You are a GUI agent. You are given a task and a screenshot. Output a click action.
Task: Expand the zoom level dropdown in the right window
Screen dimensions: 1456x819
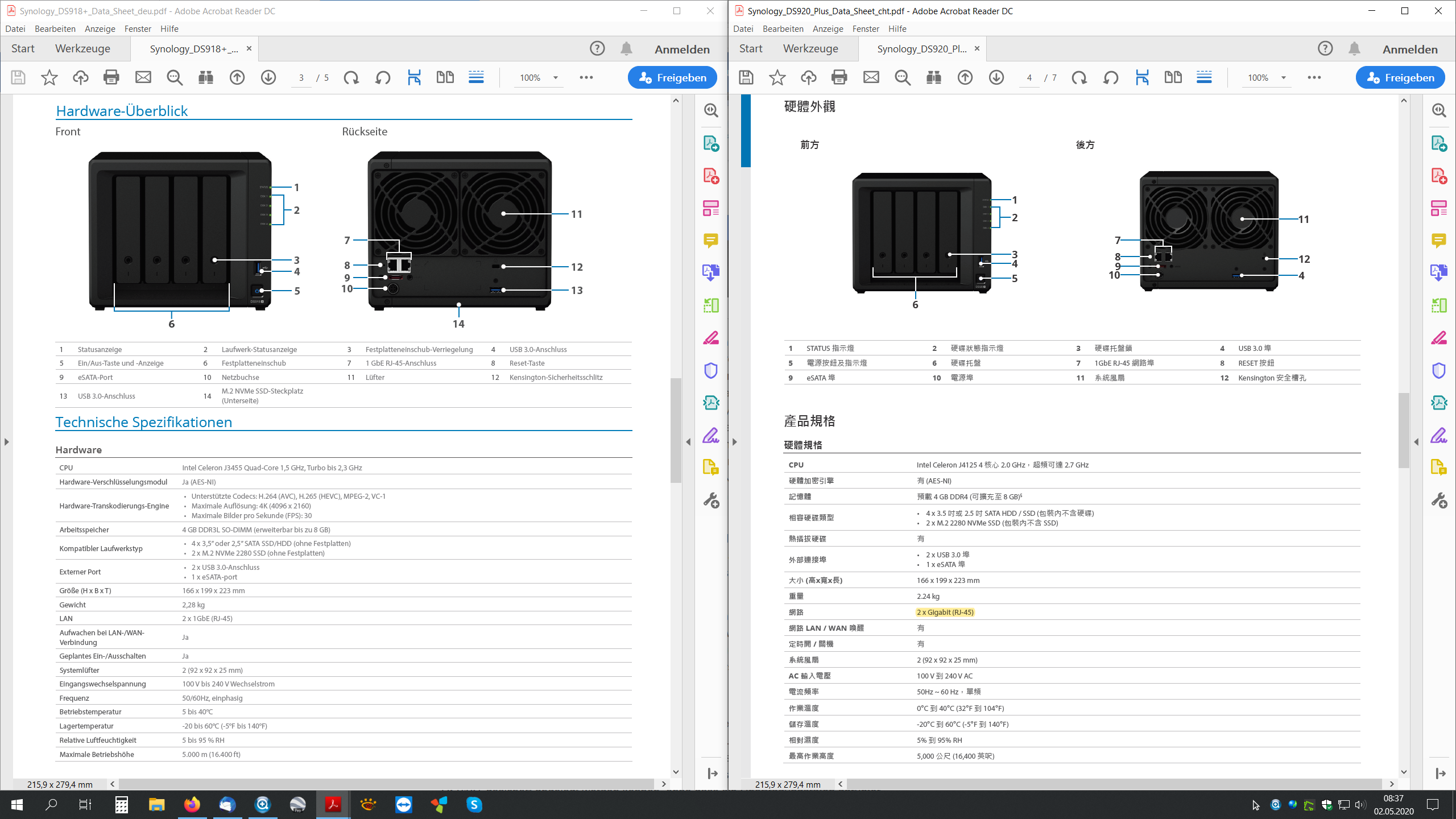tap(1284, 78)
